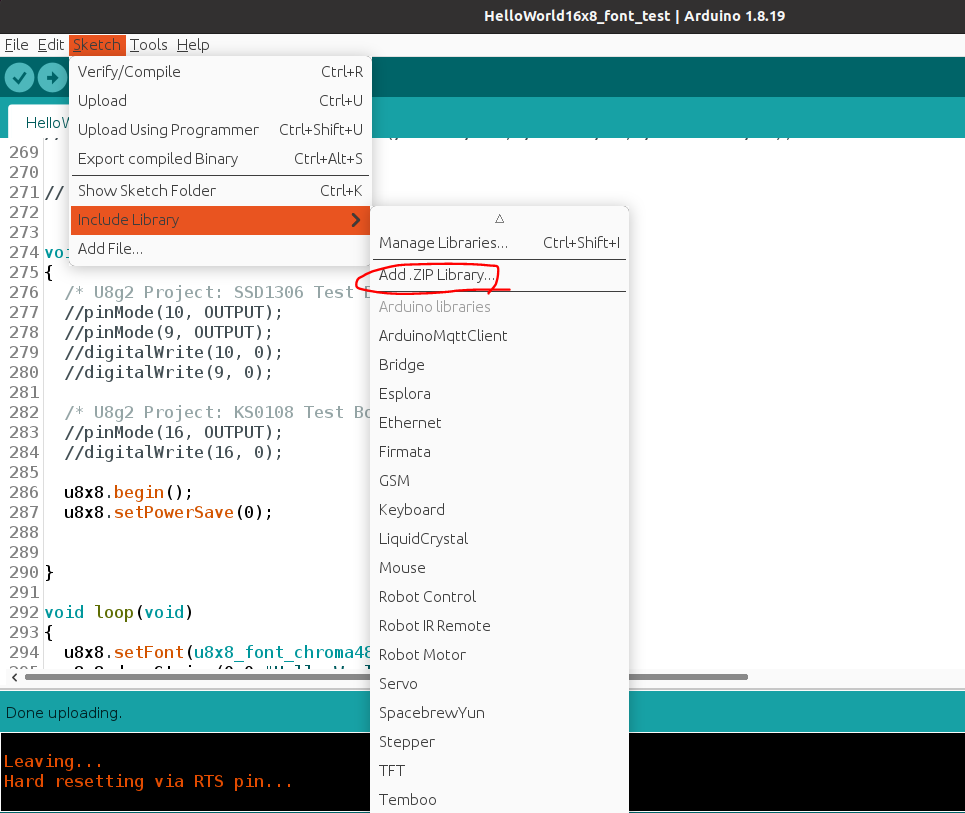Click the Include Library submenu arrow

pyautogui.click(x=356, y=220)
